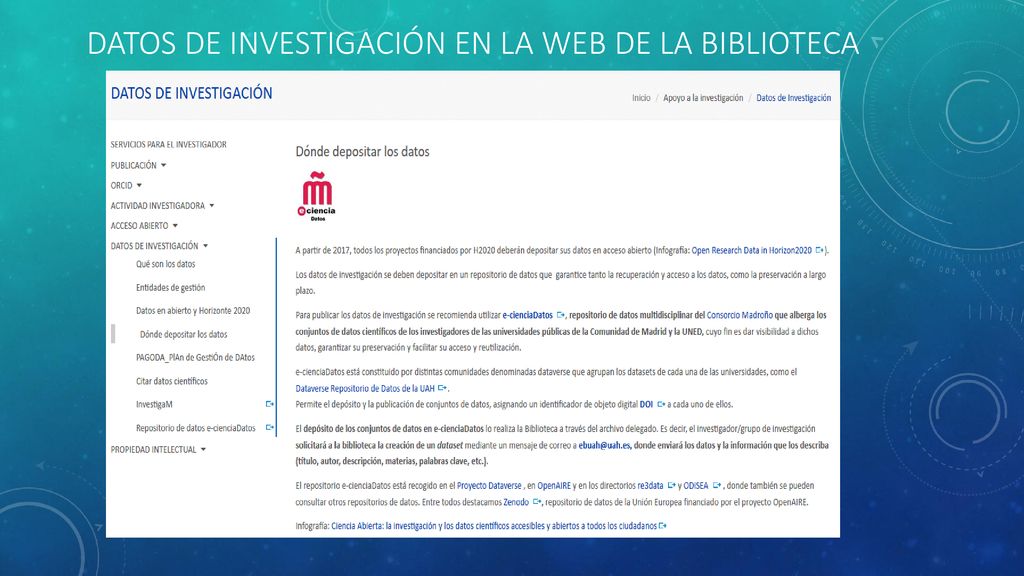Open SERVICIOS PARA EL INVESTIGADOR menu item

168,144
